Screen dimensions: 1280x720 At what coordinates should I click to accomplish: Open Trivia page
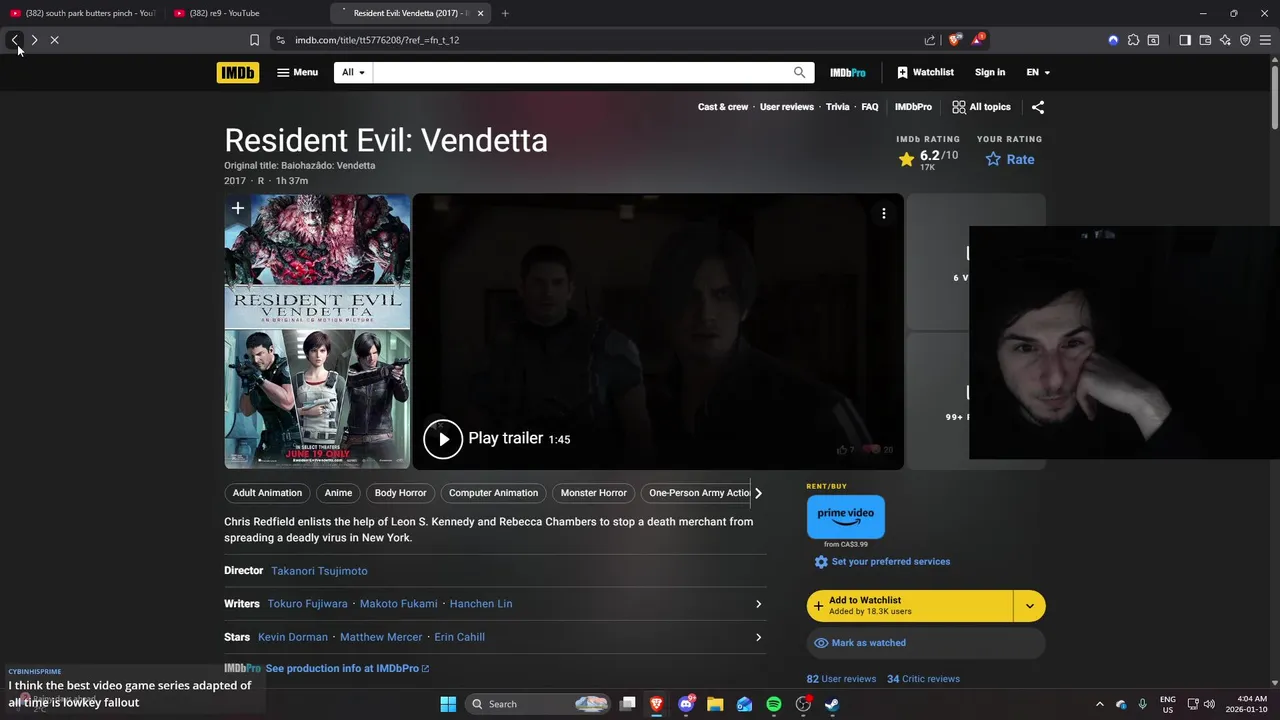[838, 107]
